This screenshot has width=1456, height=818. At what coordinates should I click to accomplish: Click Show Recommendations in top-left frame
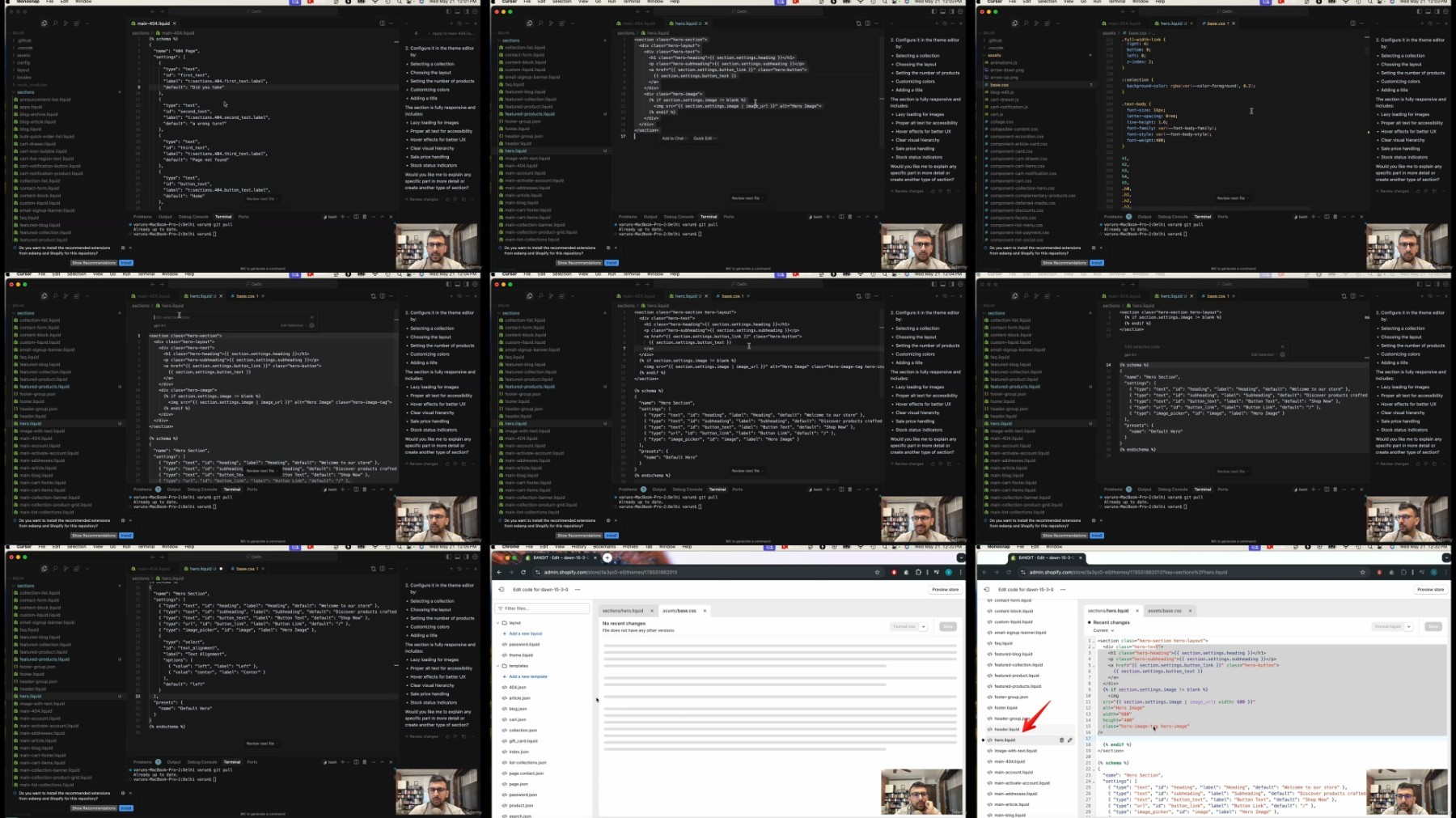point(94,263)
